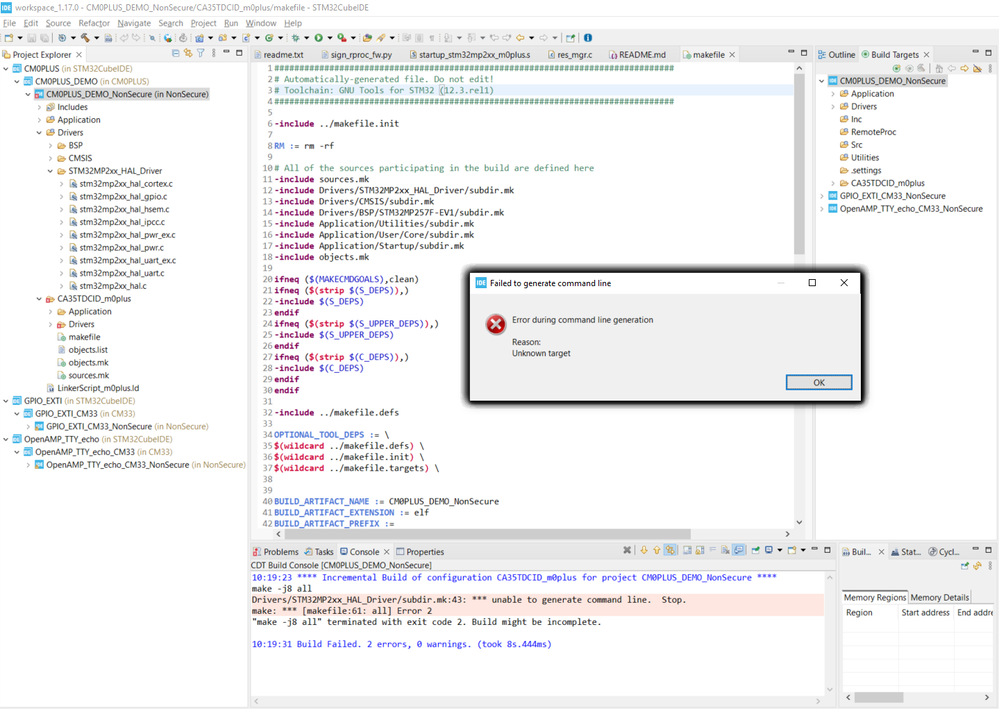Switch to the Memory Details tab
This screenshot has width=999, height=709.
point(939,598)
